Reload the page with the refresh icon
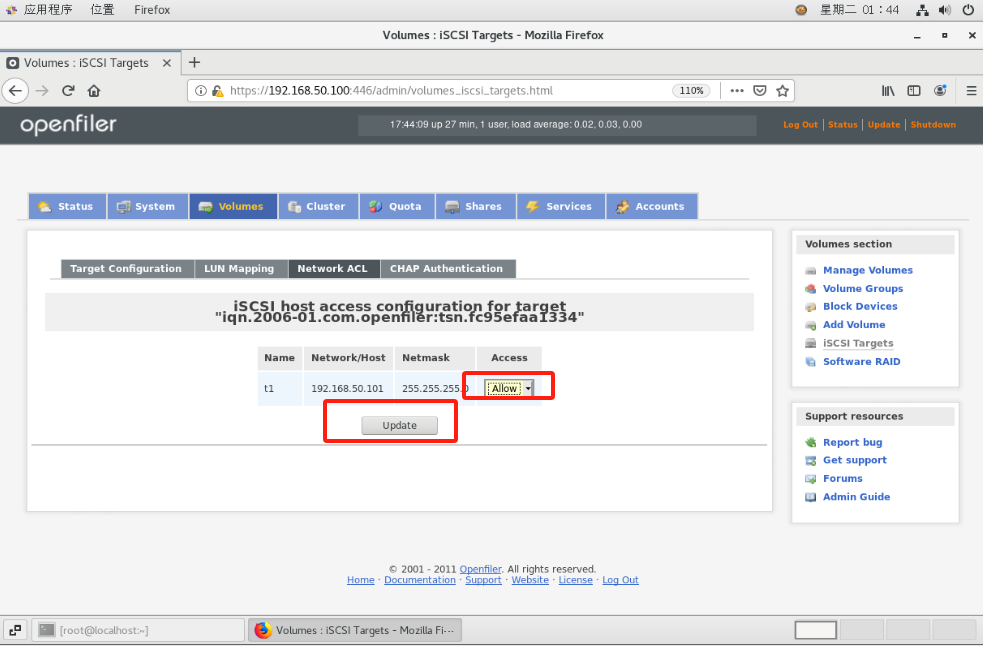 pyautogui.click(x=68, y=91)
